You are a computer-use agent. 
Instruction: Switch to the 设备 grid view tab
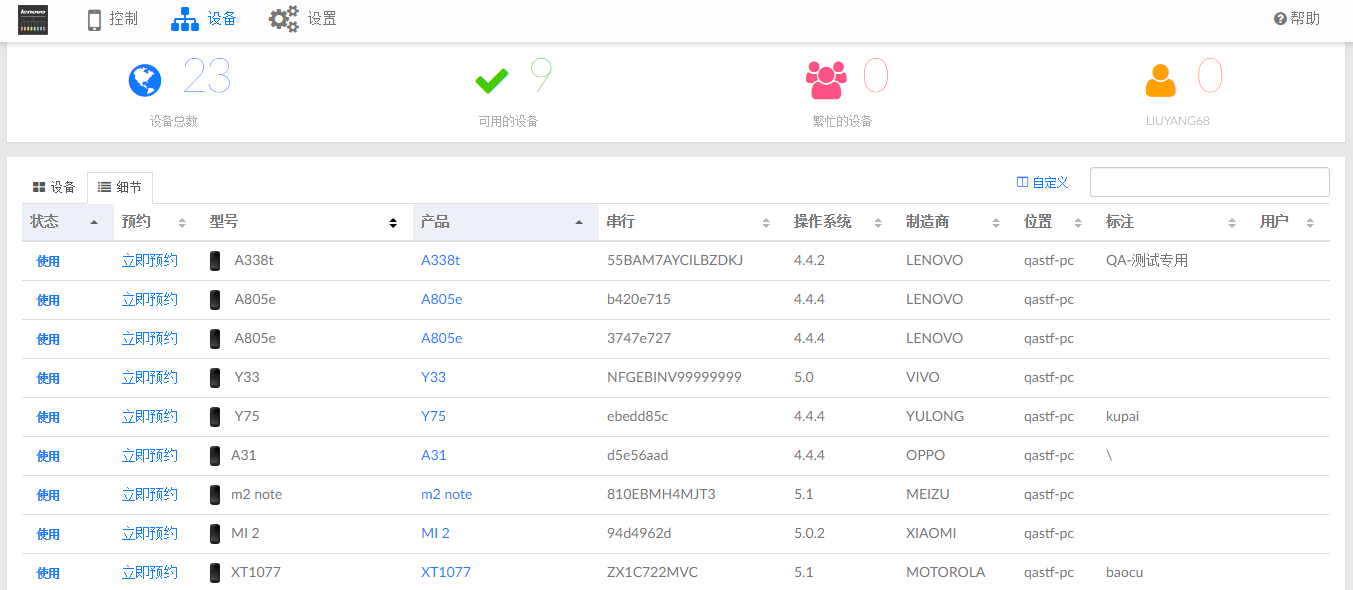coord(54,187)
